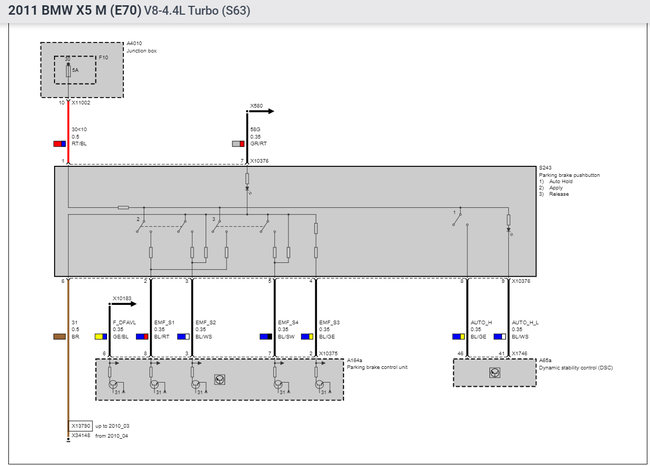
Task: Select the 'from 2010_04' note
Action: click(x=112, y=436)
